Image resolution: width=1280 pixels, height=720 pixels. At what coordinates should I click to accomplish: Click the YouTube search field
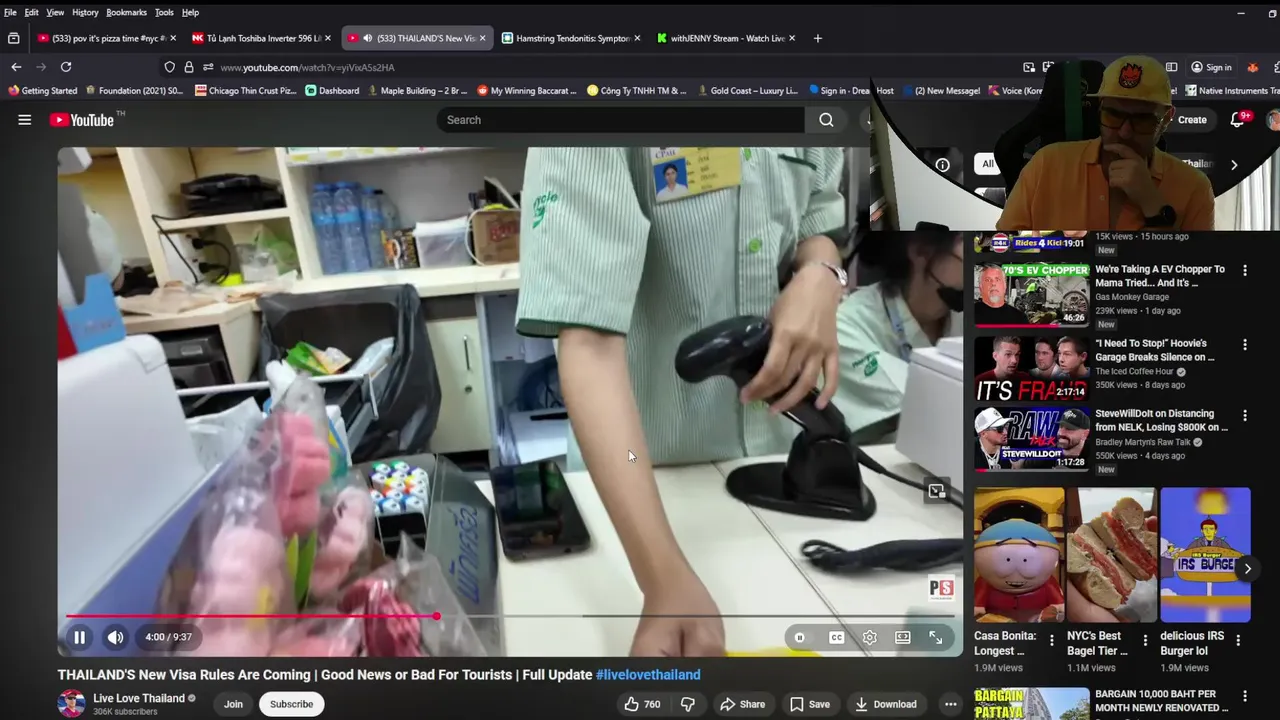tap(620, 120)
